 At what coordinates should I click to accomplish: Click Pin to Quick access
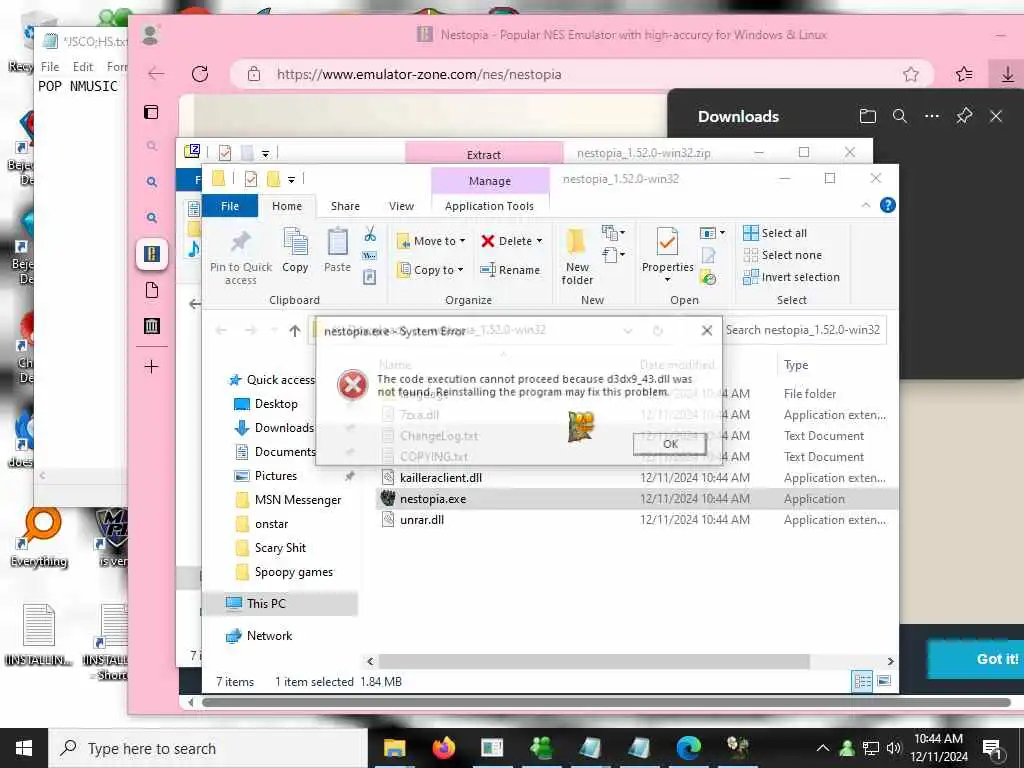coord(240,258)
